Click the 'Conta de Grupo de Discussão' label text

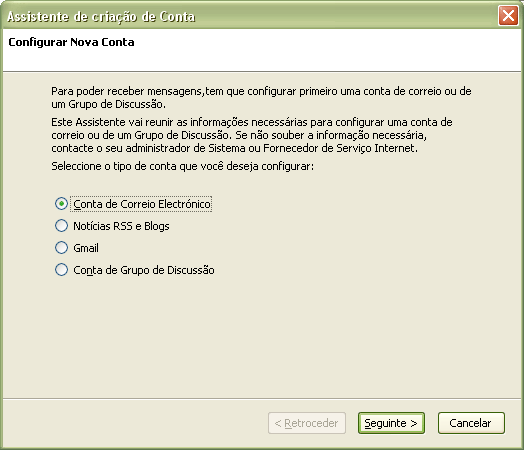pyautogui.click(x=144, y=270)
